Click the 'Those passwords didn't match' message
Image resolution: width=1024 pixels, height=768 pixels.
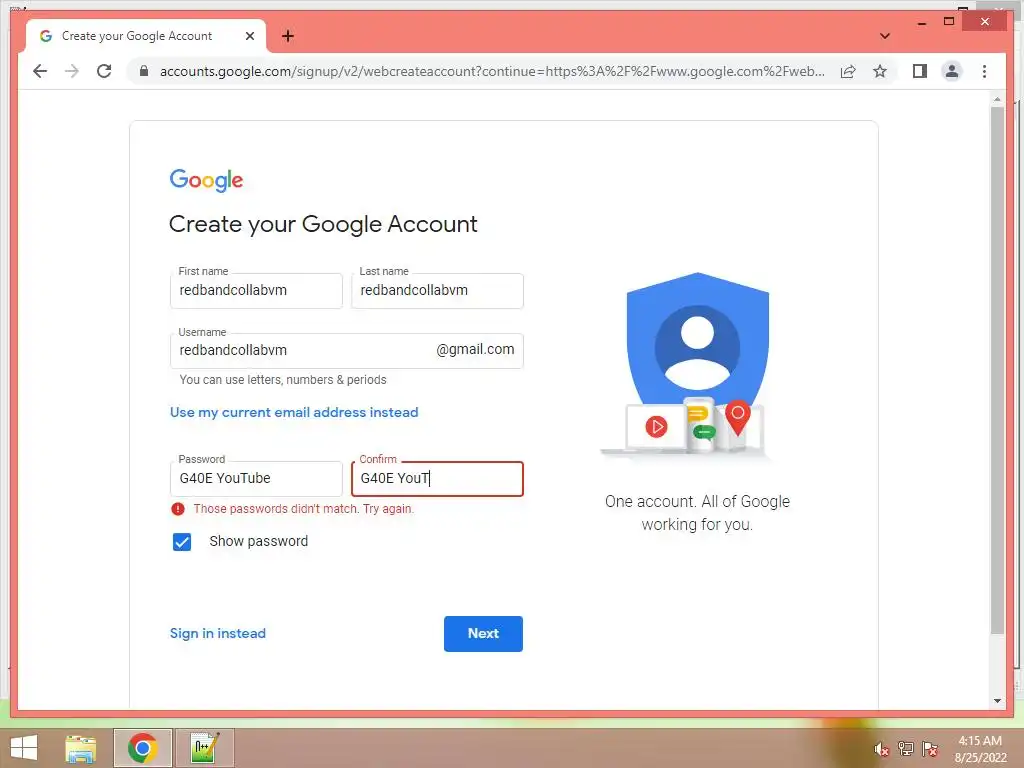(304, 509)
